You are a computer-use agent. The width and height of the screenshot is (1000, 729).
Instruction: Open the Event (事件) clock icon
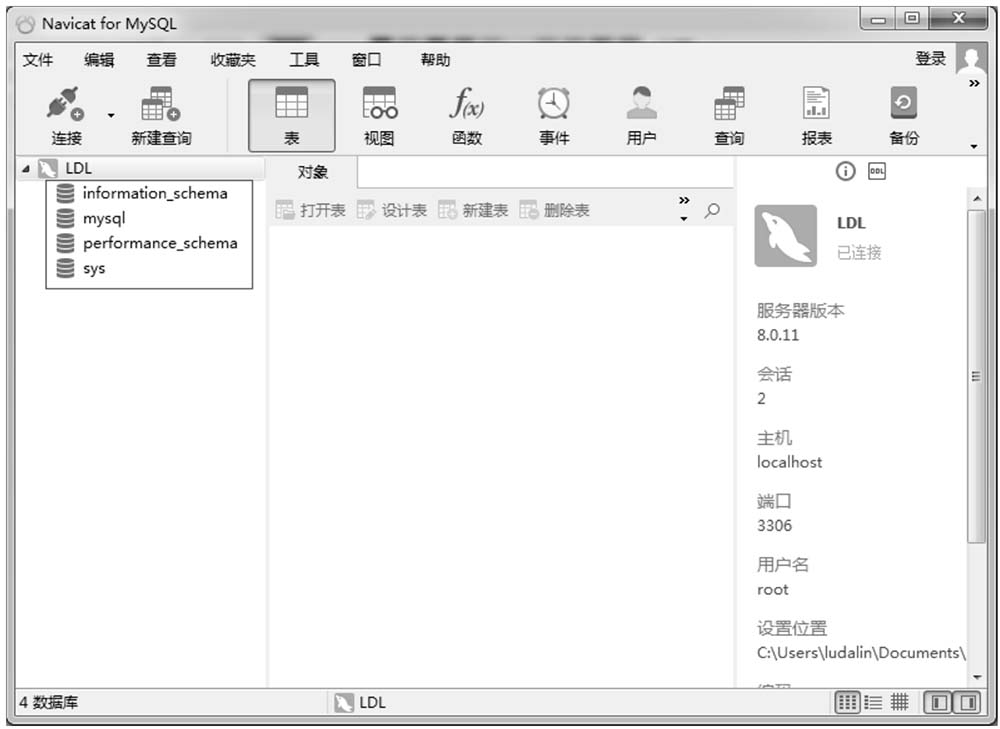point(554,103)
